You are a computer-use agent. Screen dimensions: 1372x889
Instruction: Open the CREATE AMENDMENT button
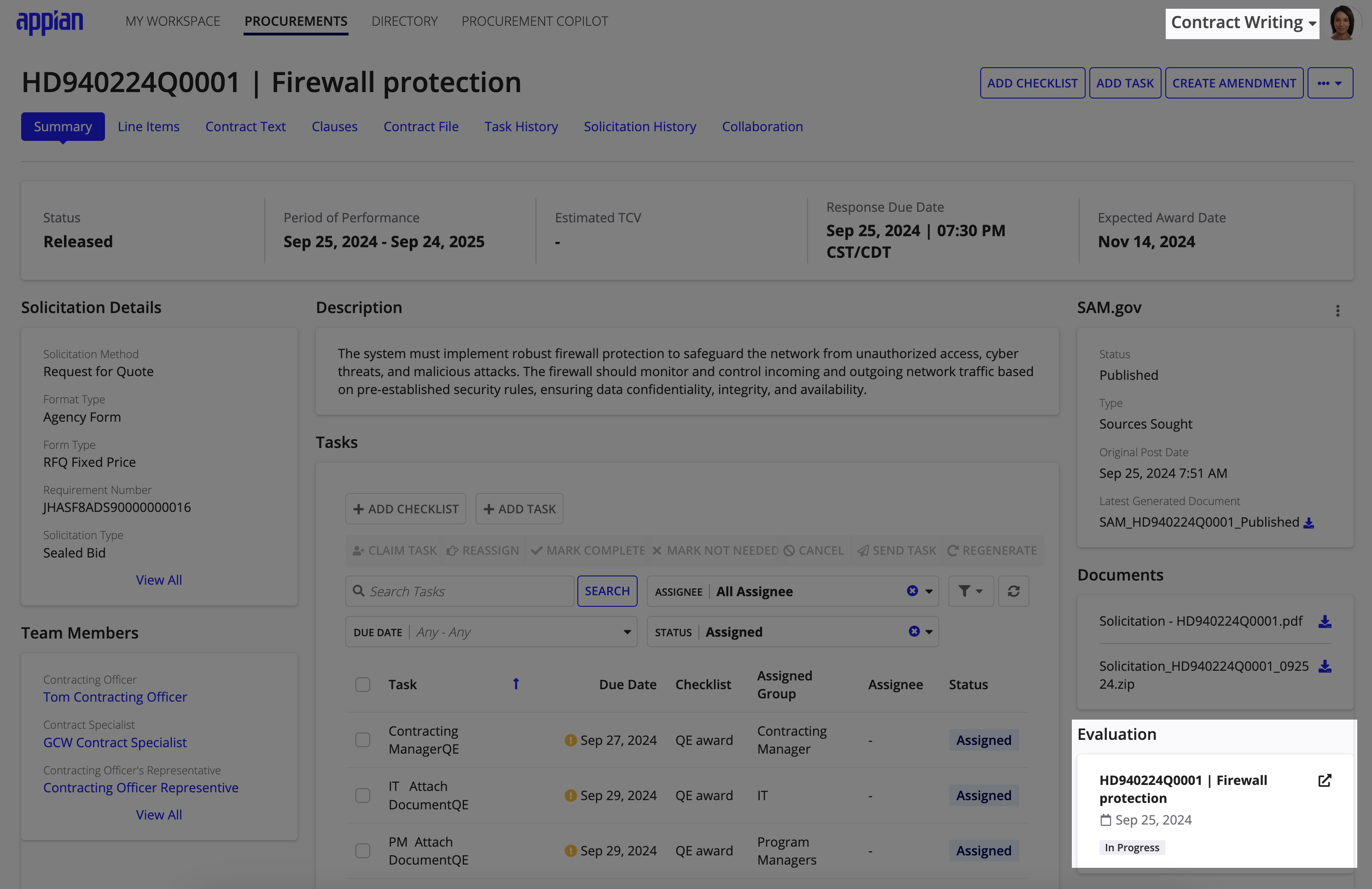click(1232, 83)
